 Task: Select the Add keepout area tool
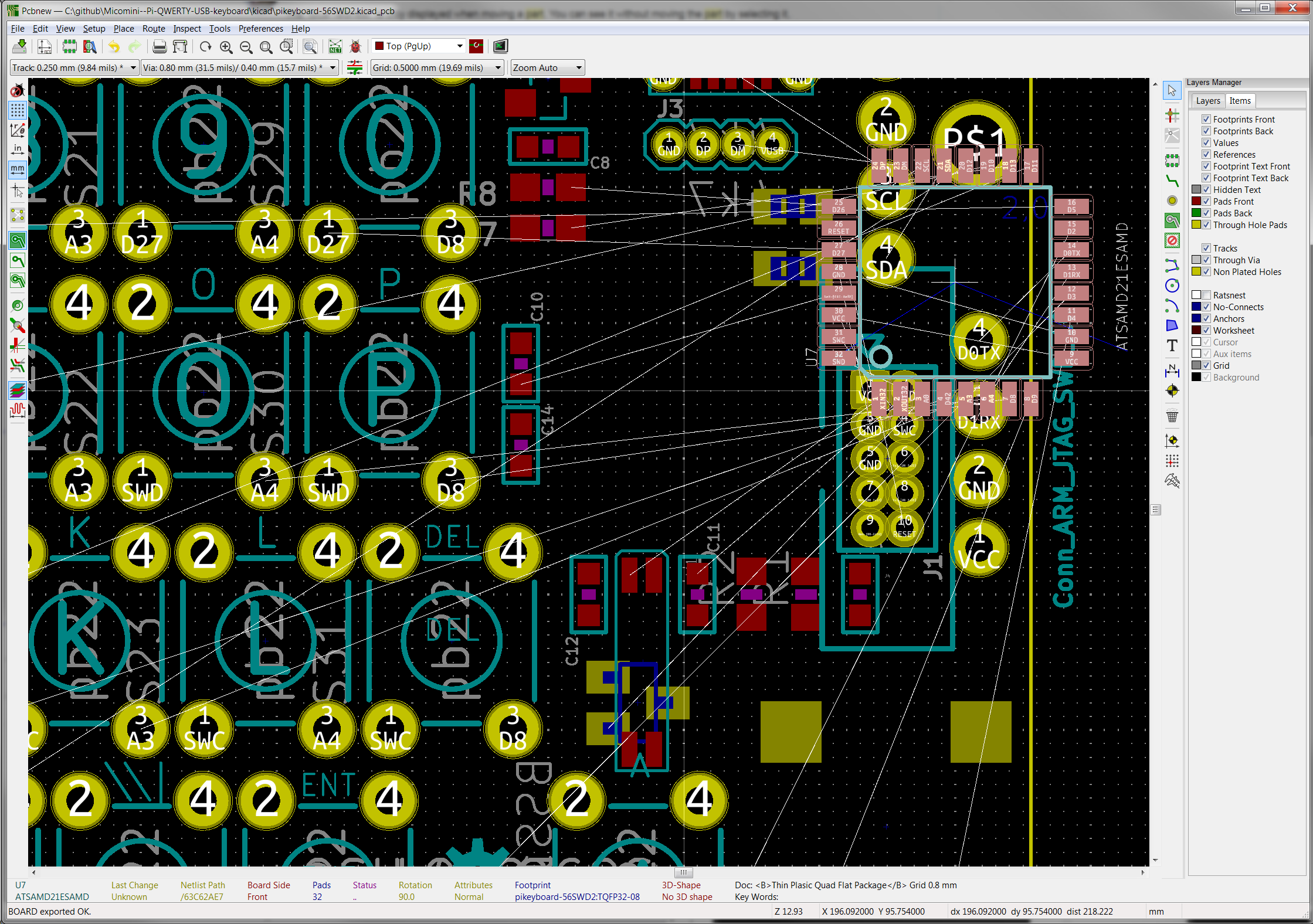(x=1172, y=240)
